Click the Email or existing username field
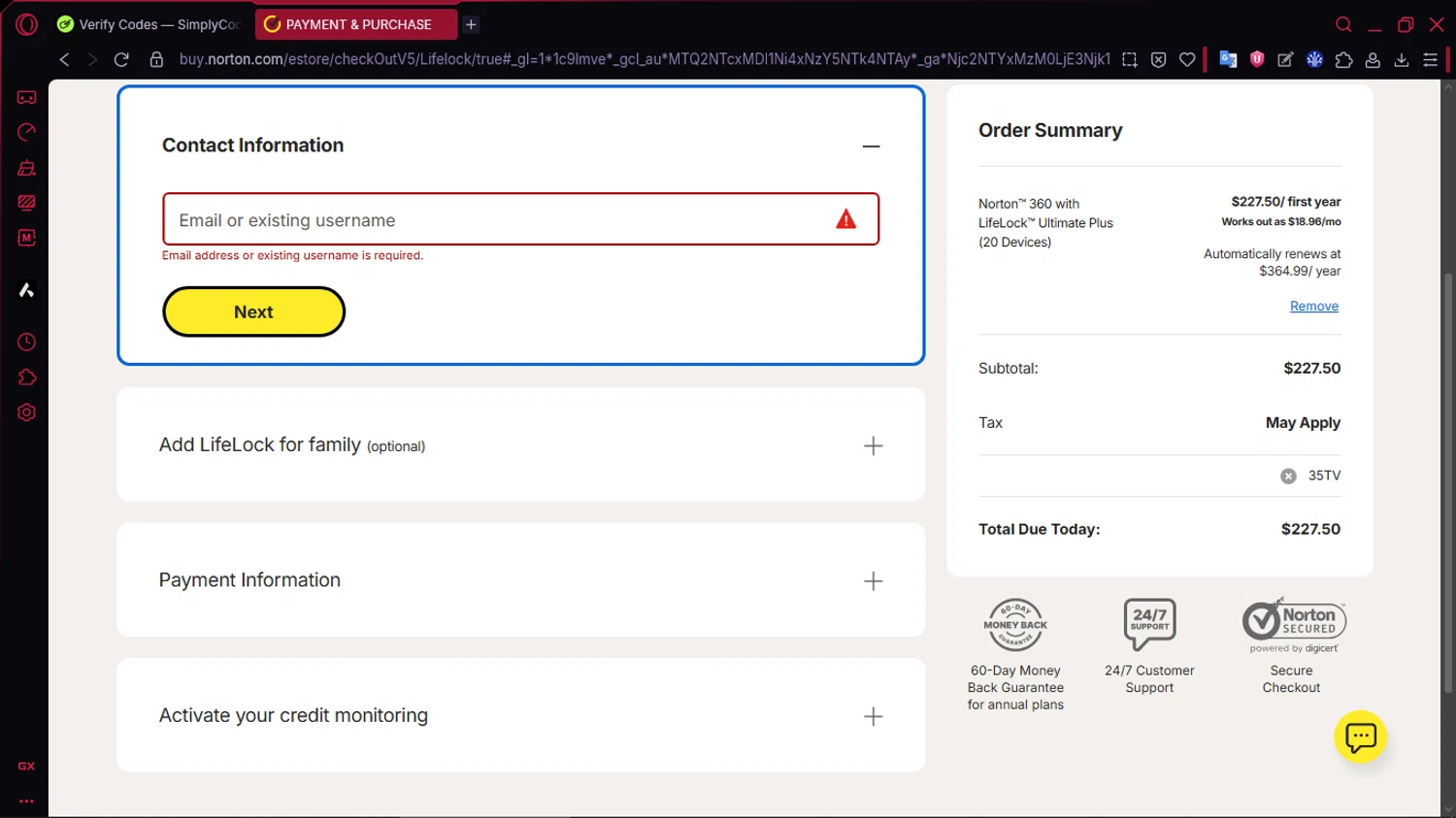 point(520,219)
